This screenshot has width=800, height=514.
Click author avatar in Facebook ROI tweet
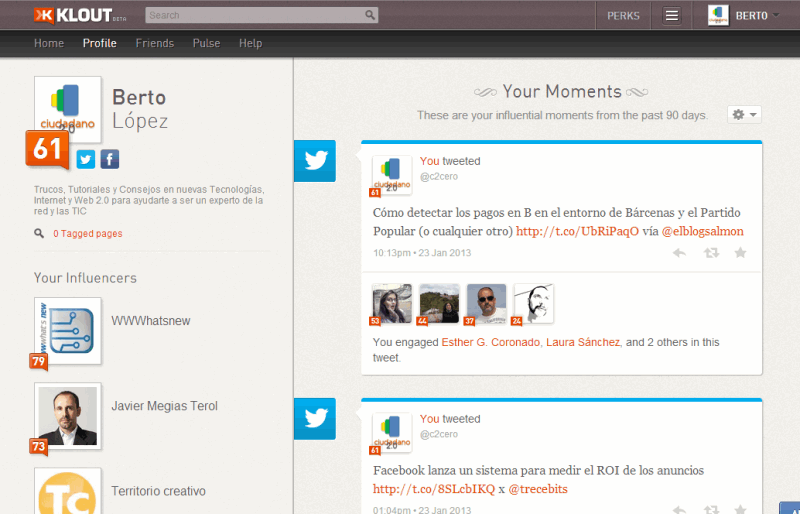[x=392, y=433]
